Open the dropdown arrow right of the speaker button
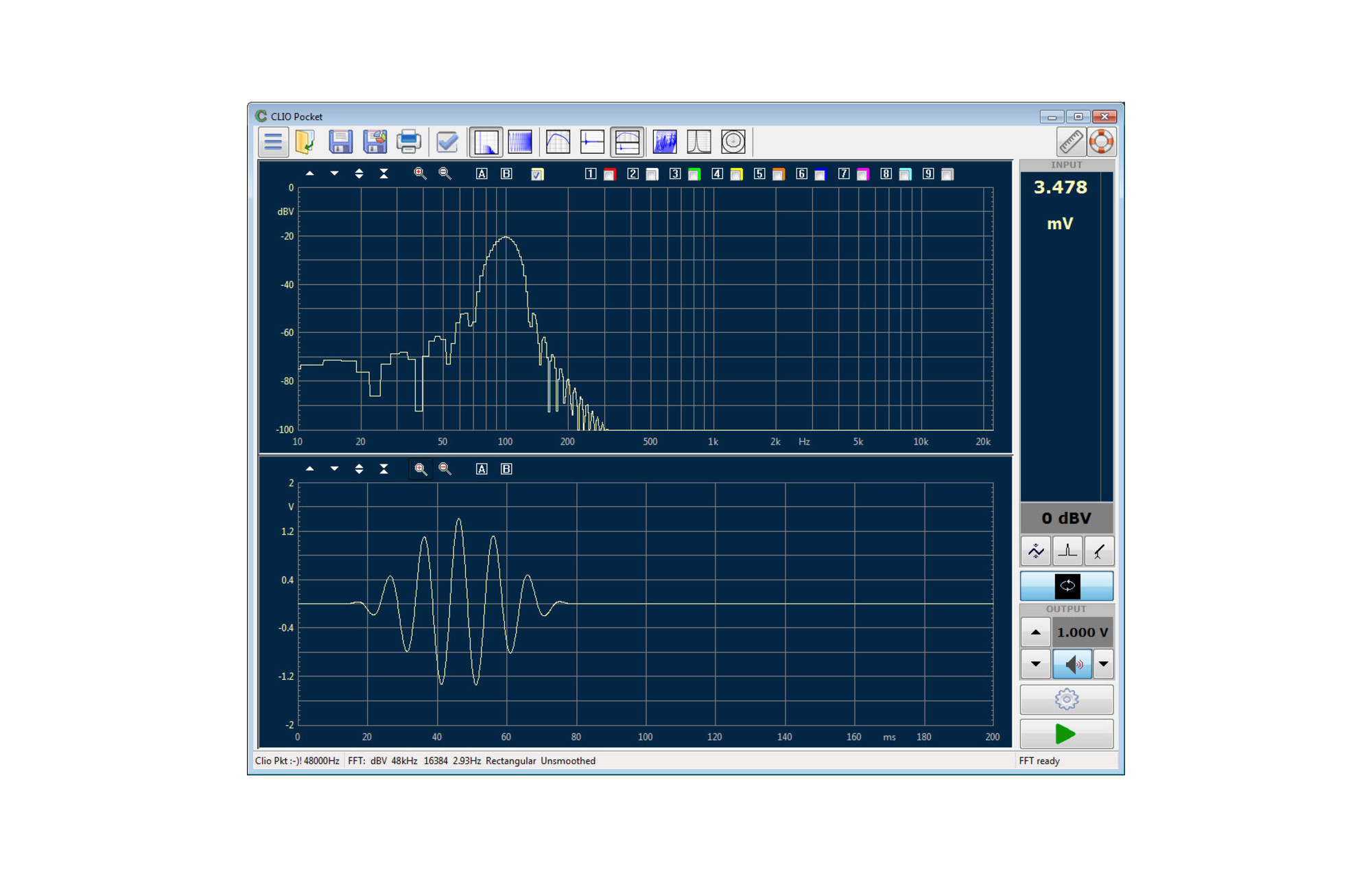1372x878 pixels. click(1103, 664)
